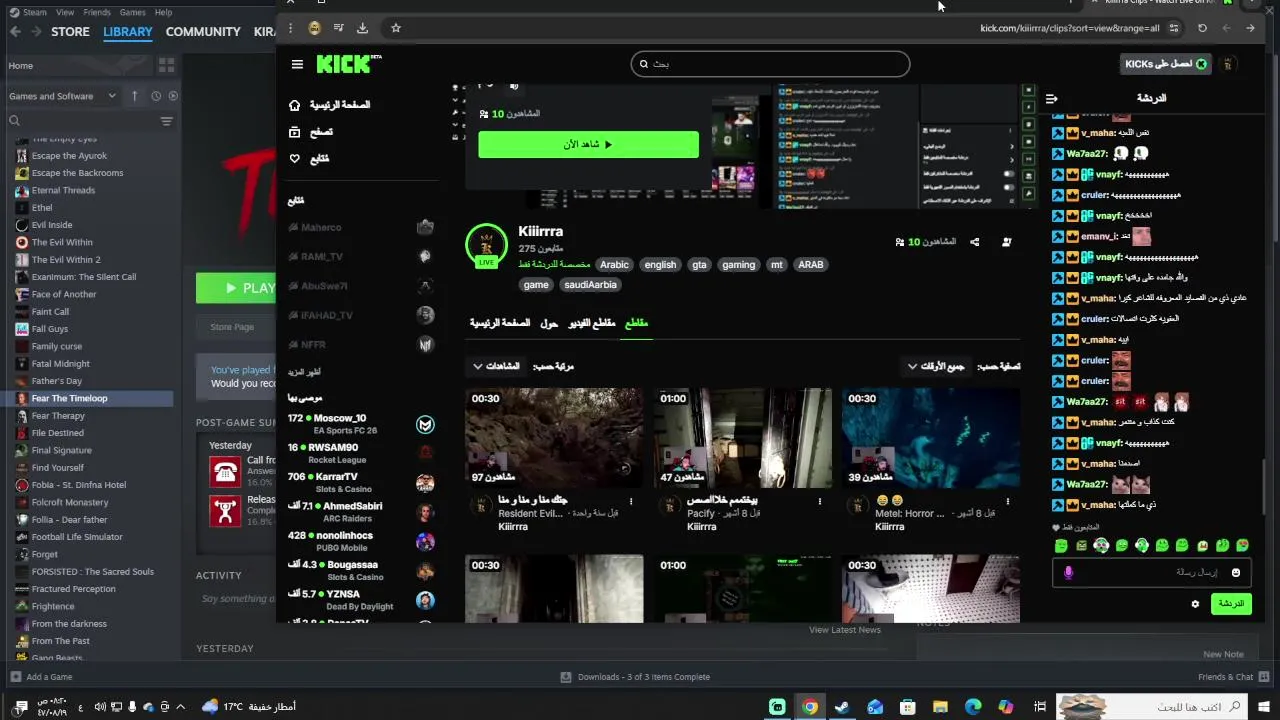Click Steam library recent clock icon
This screenshot has height=720, width=1280.
point(156,96)
